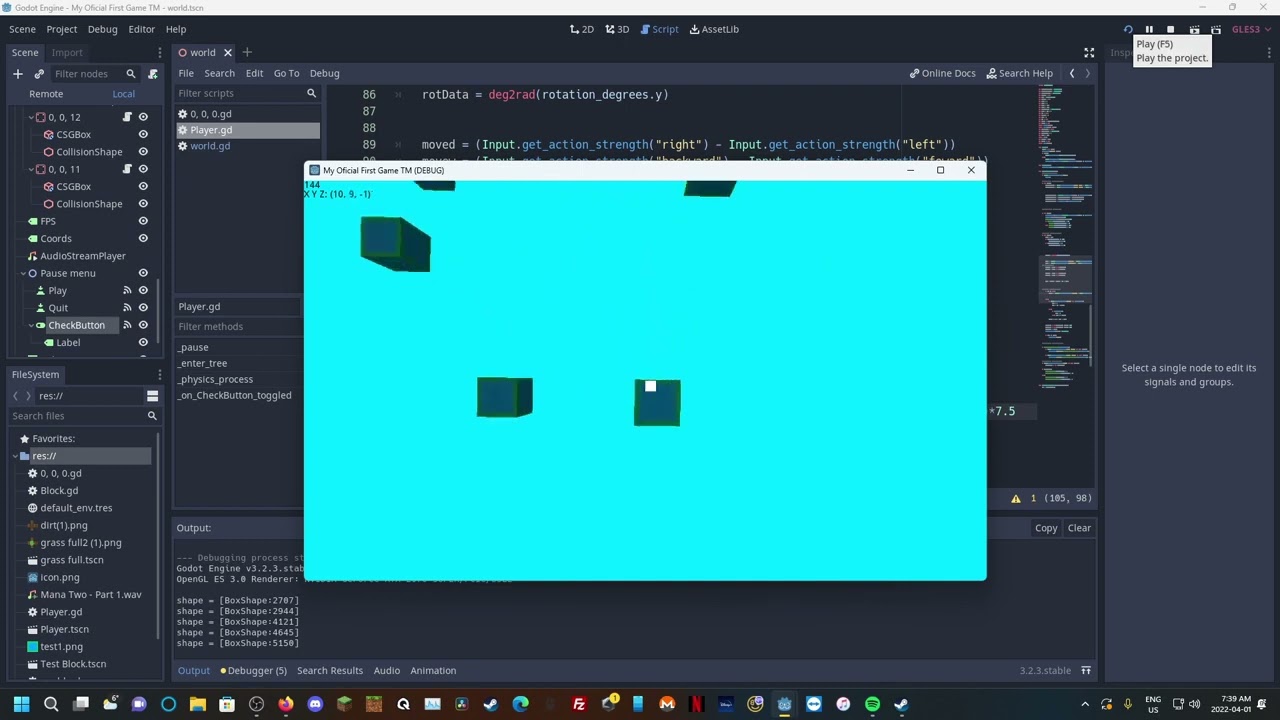Collapse the 0, 0, 11 node
The width and height of the screenshot is (1280, 720).
tap(30, 169)
